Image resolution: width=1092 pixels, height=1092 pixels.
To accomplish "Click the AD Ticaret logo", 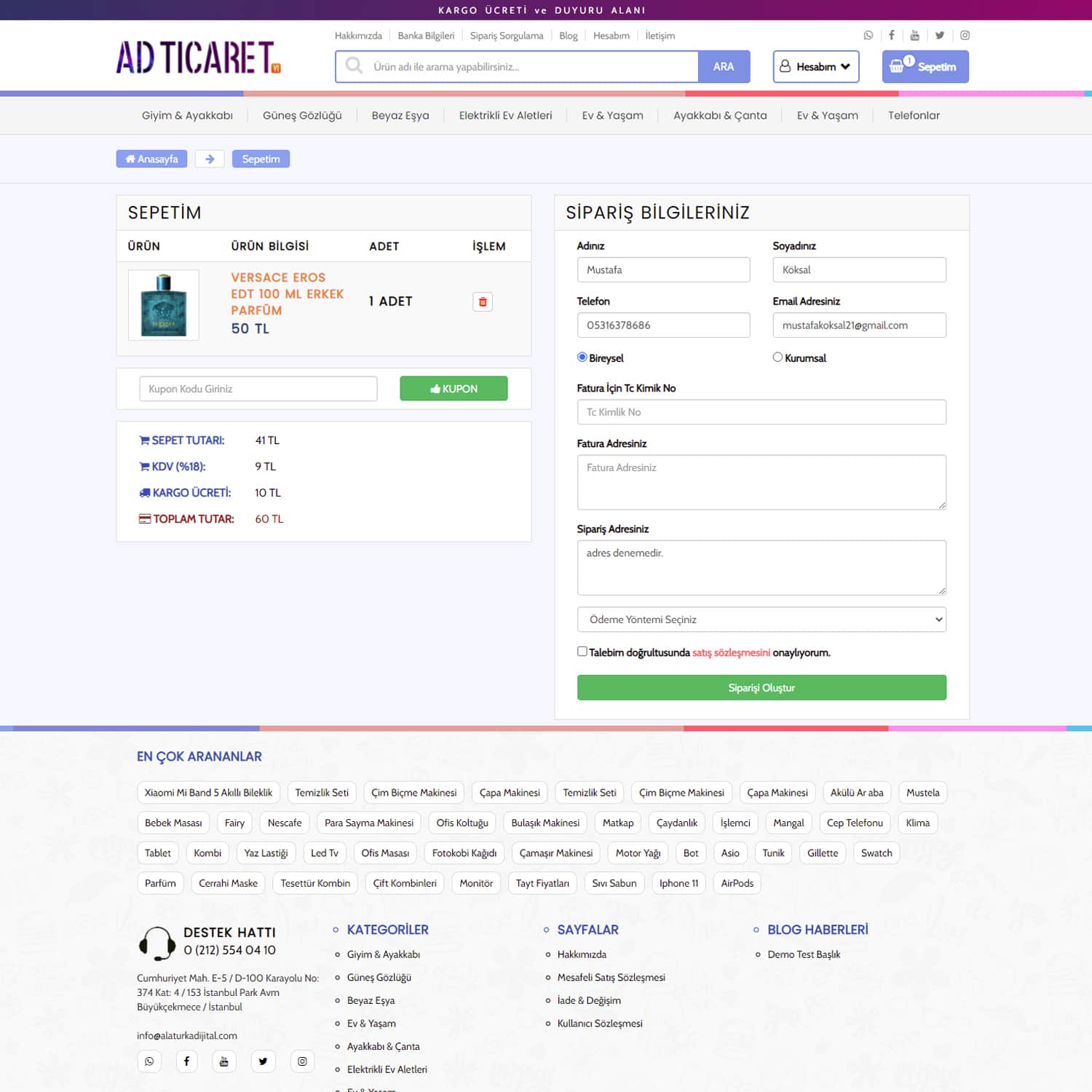I will [199, 58].
